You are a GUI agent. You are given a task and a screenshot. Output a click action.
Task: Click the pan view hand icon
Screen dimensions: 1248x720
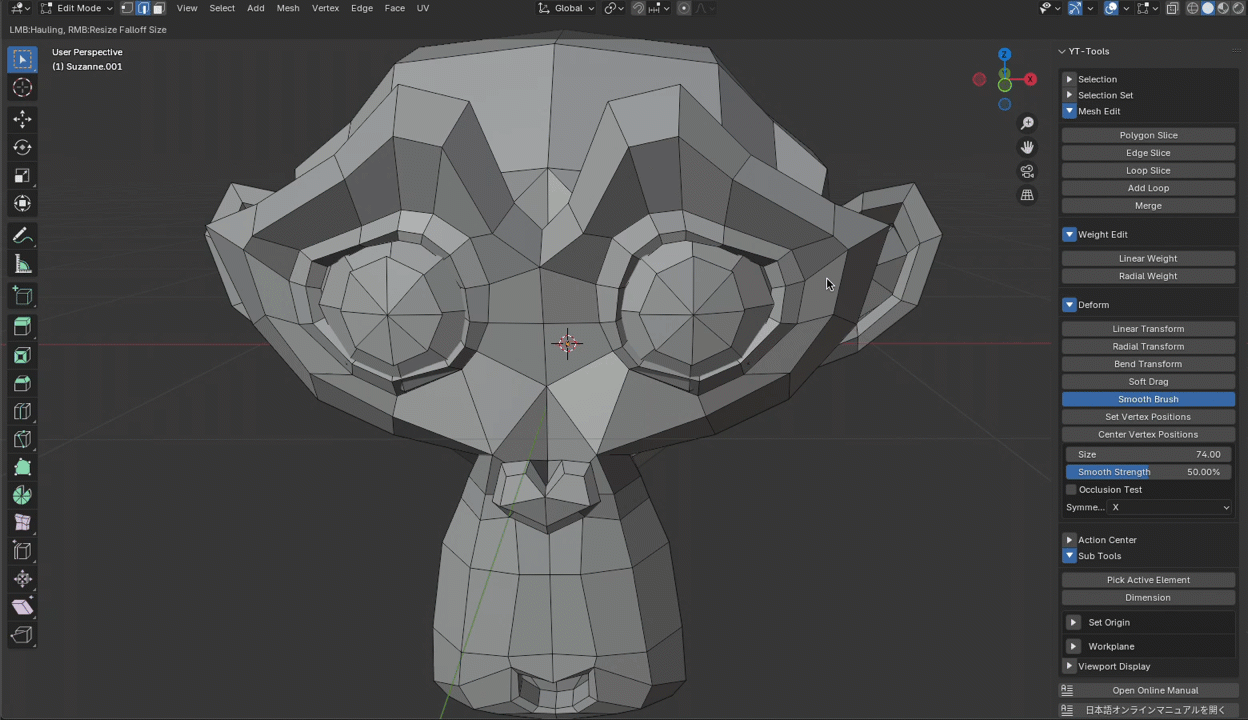pyautogui.click(x=1027, y=147)
